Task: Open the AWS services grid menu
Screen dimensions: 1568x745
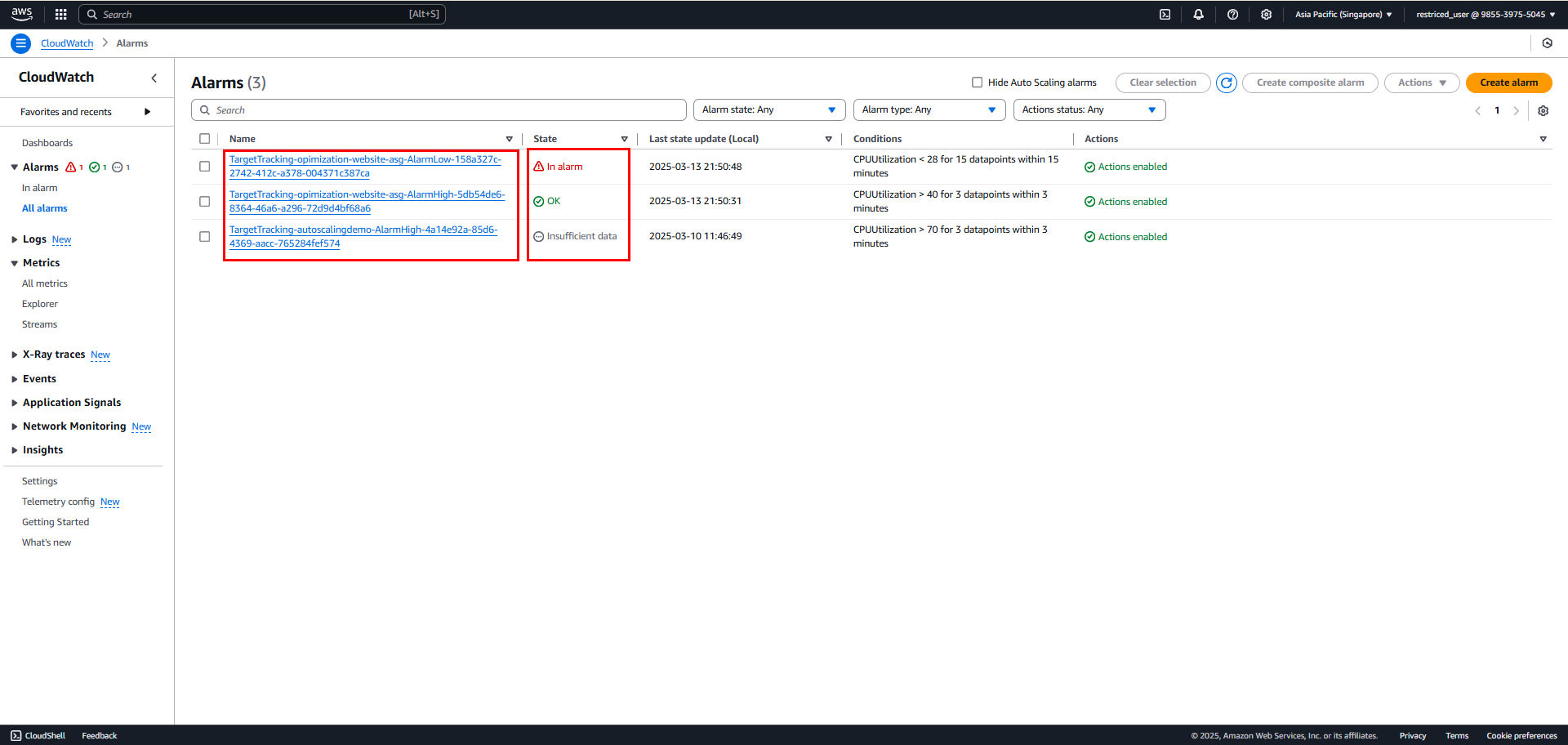Action: tap(60, 14)
